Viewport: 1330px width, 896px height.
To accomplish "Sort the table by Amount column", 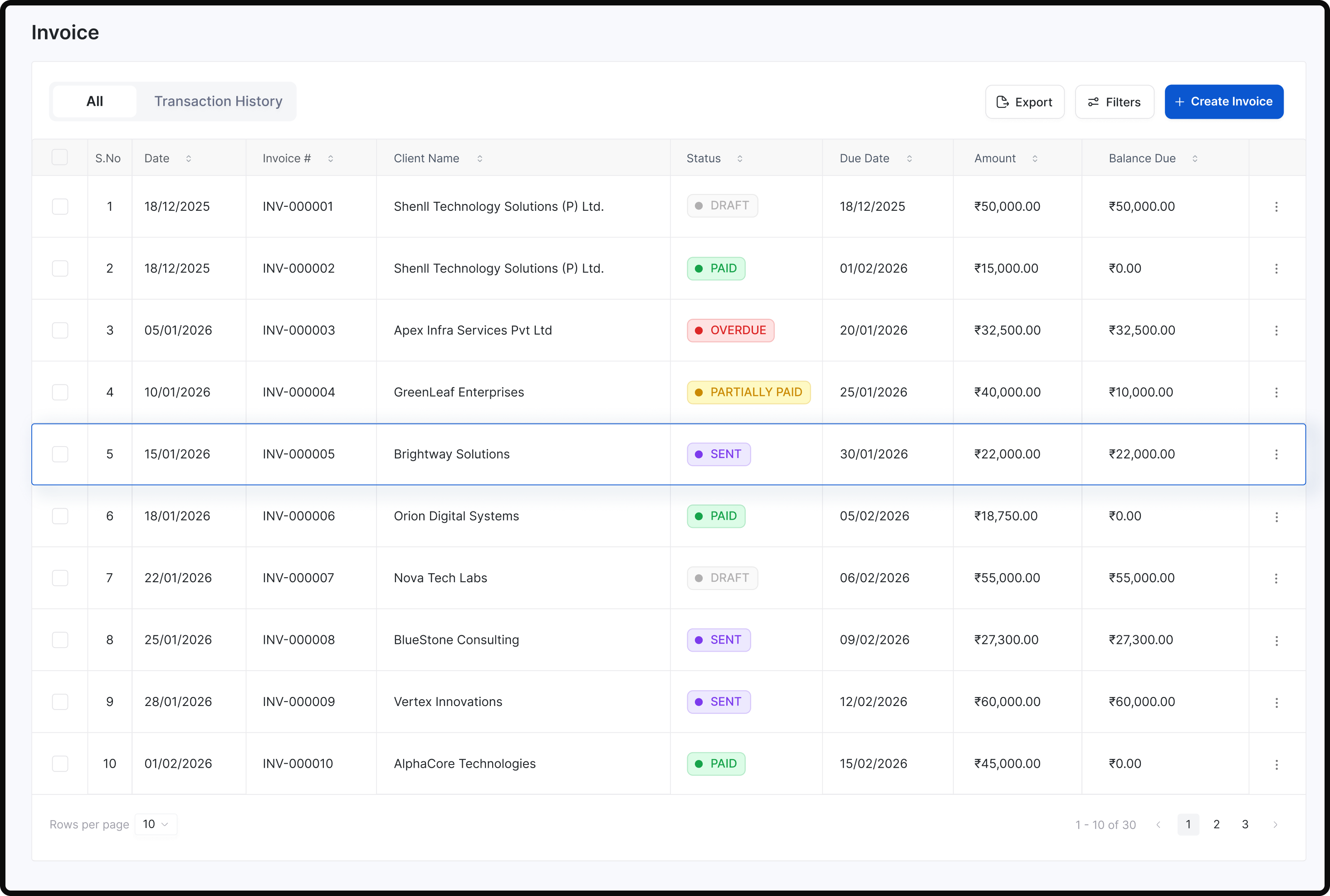I will [x=1035, y=158].
